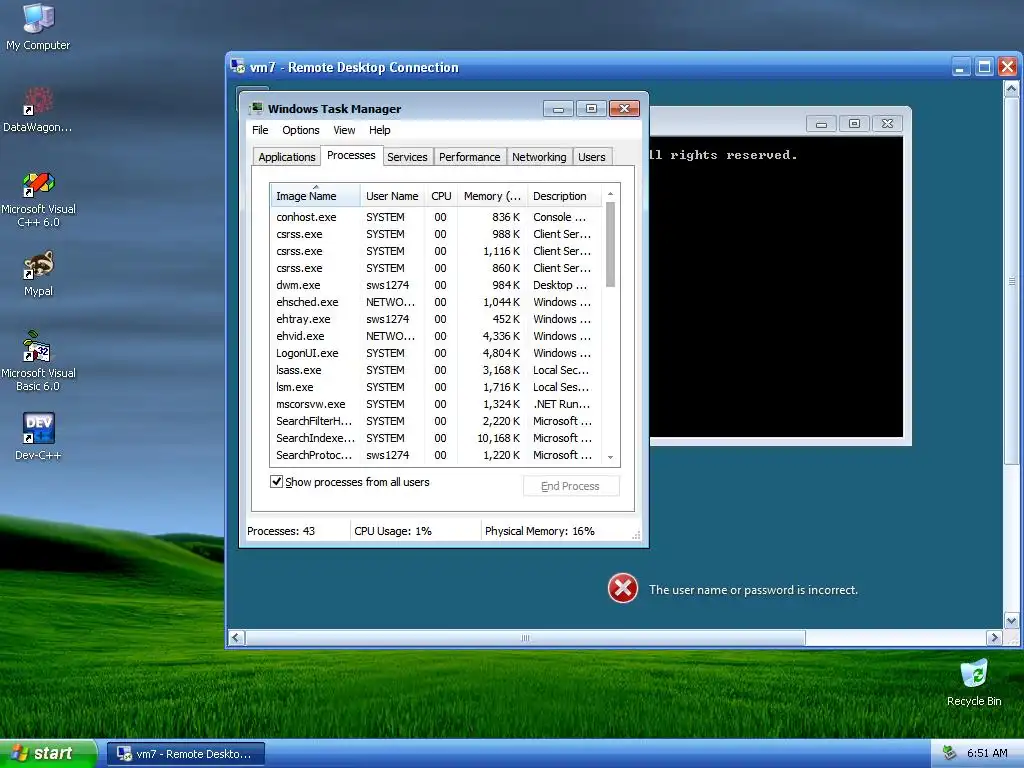
Task: Open the Options menu in Task Manager
Action: pyautogui.click(x=300, y=130)
